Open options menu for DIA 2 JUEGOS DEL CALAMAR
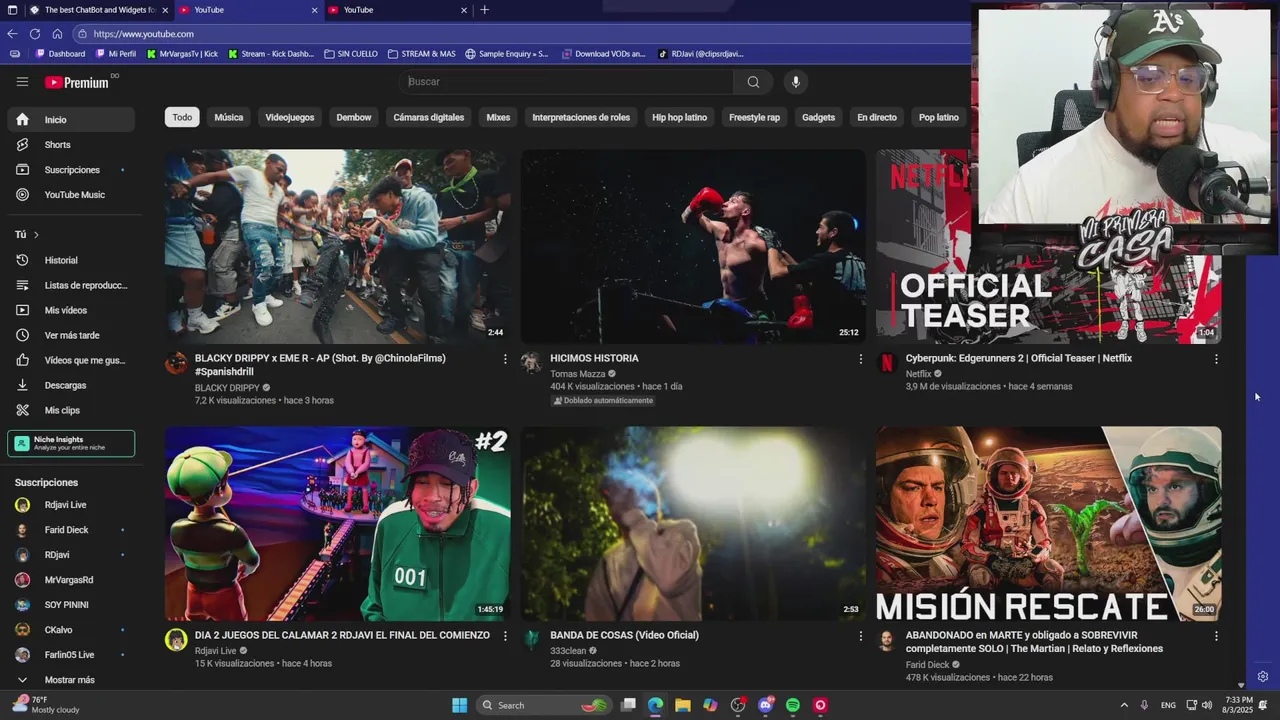This screenshot has width=1280, height=720. tap(505, 636)
